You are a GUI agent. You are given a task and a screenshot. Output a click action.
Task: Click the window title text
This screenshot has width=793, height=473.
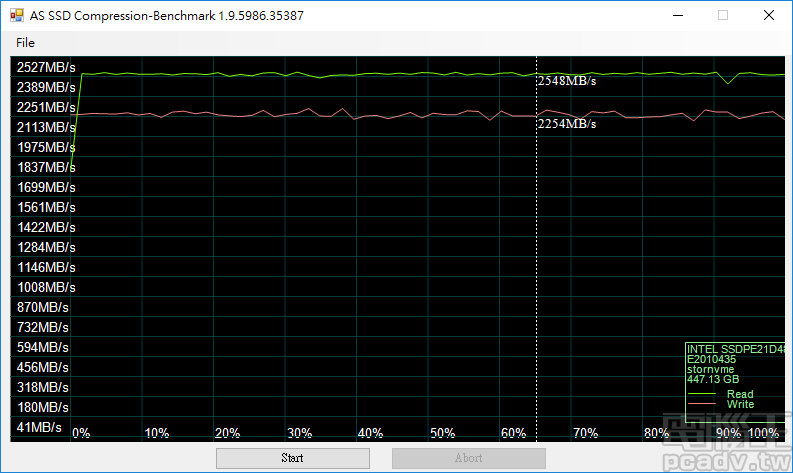click(166, 16)
